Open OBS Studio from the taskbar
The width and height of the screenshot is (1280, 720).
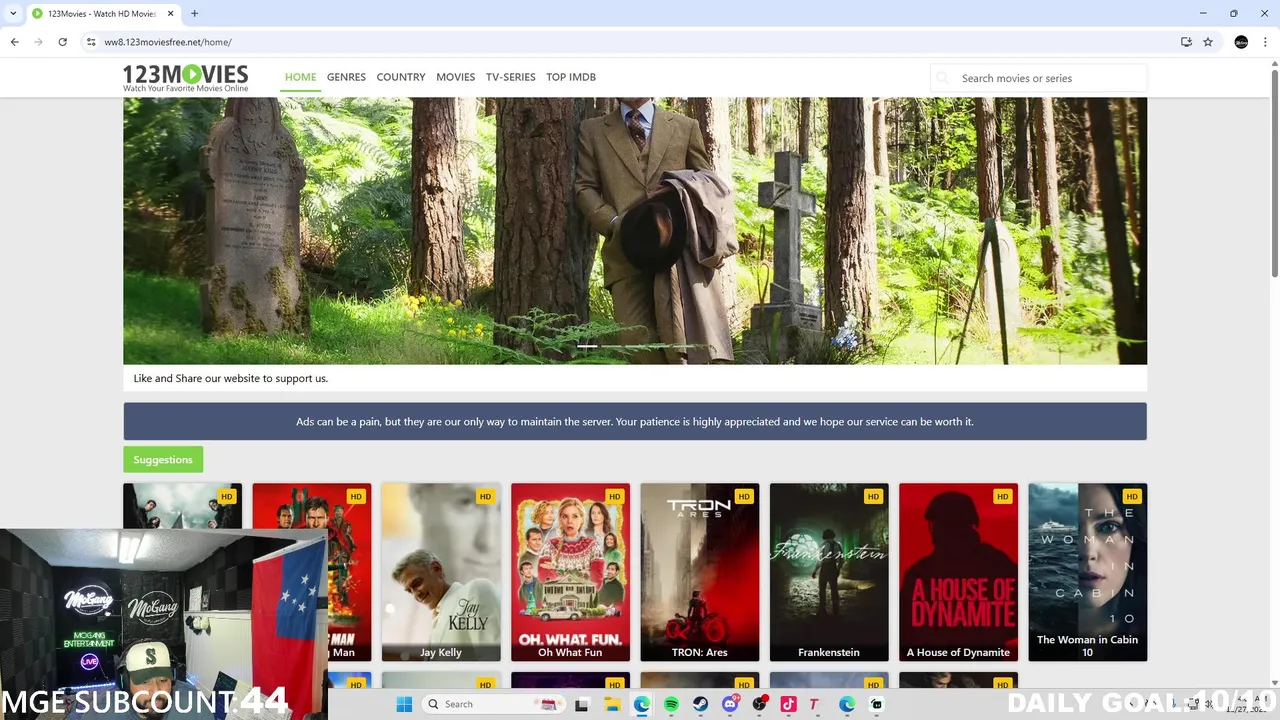point(759,704)
